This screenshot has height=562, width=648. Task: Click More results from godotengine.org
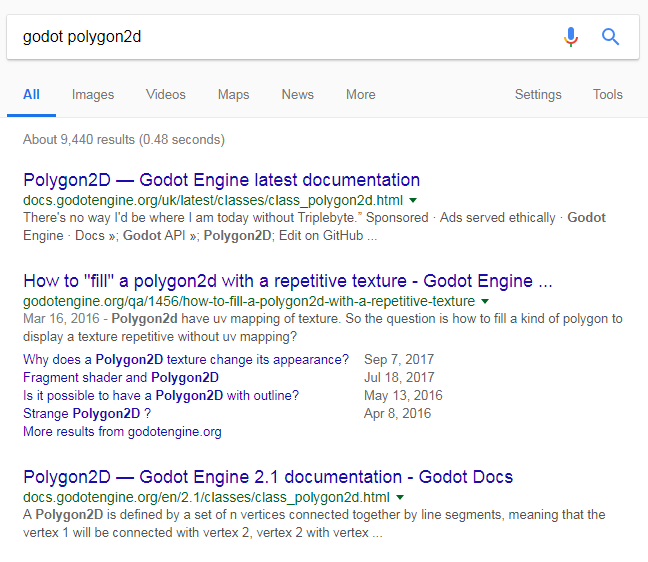[x=122, y=431]
